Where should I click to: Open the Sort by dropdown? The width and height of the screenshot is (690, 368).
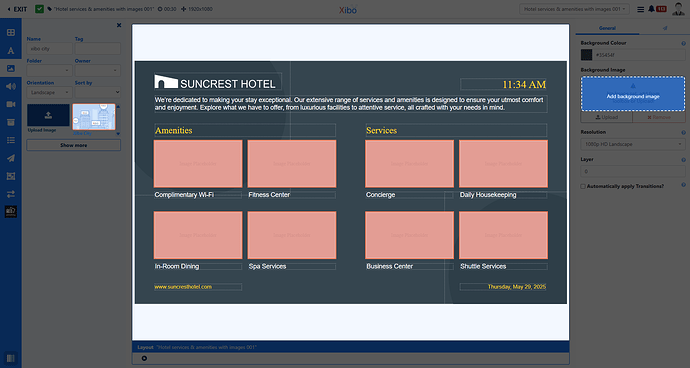(x=98, y=92)
